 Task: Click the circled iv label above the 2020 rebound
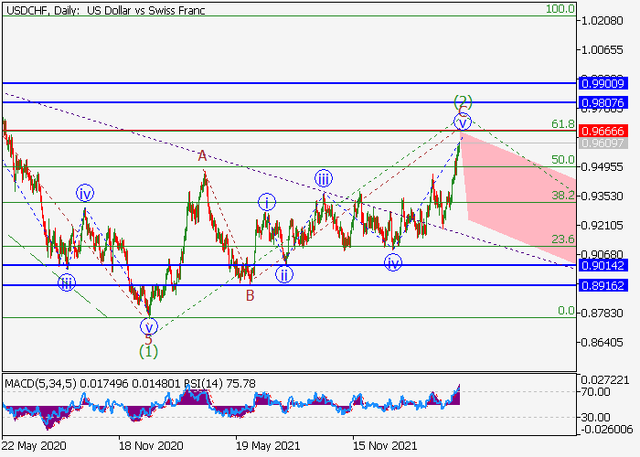pyautogui.click(x=85, y=193)
